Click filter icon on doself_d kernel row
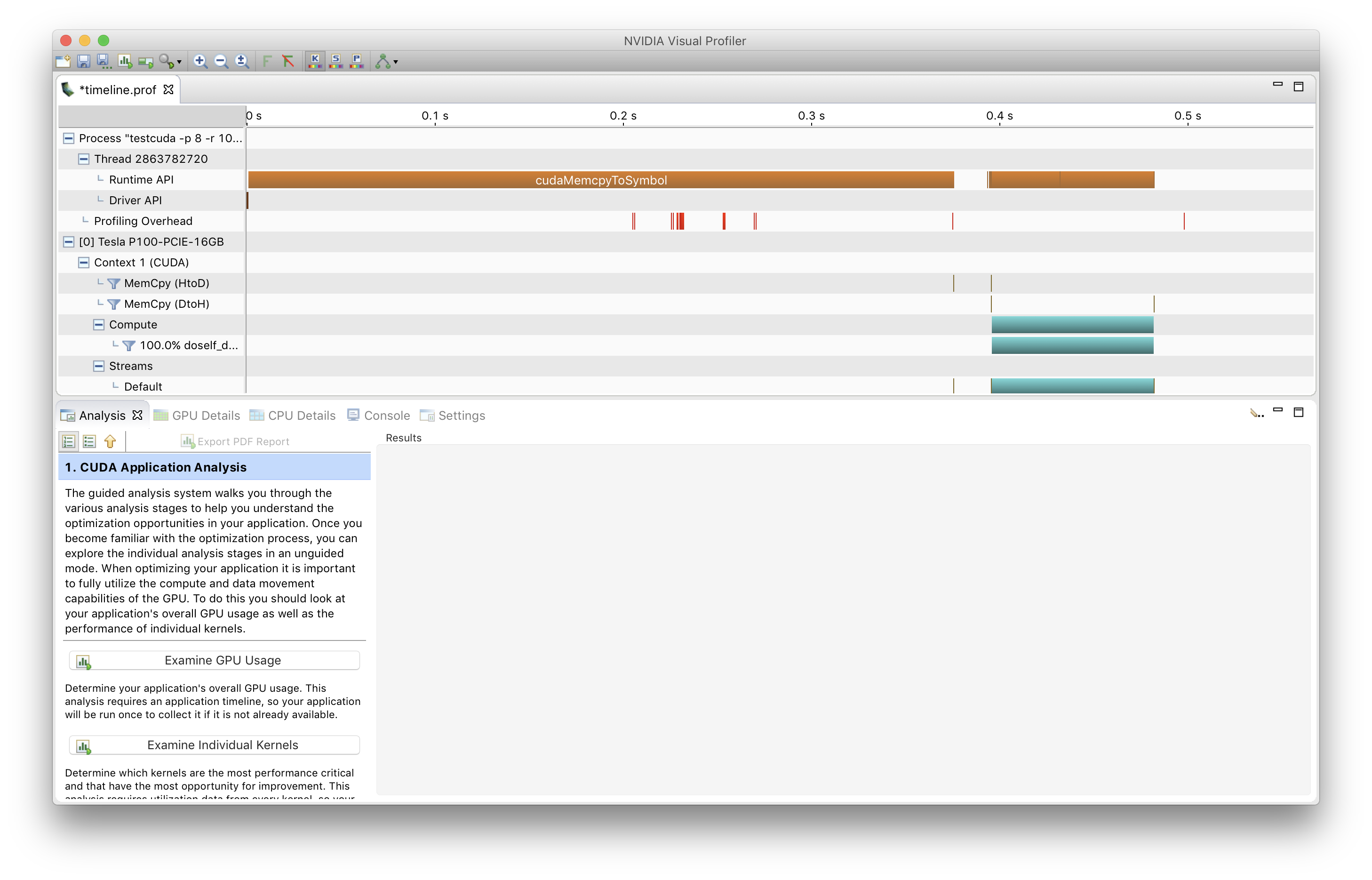This screenshot has height=880, width=1372. pos(129,346)
